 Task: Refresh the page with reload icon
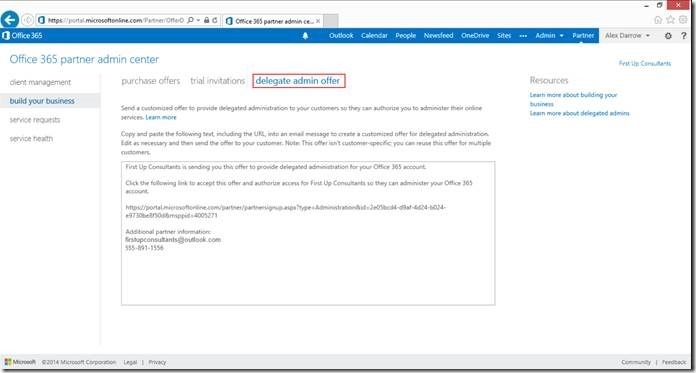point(215,20)
